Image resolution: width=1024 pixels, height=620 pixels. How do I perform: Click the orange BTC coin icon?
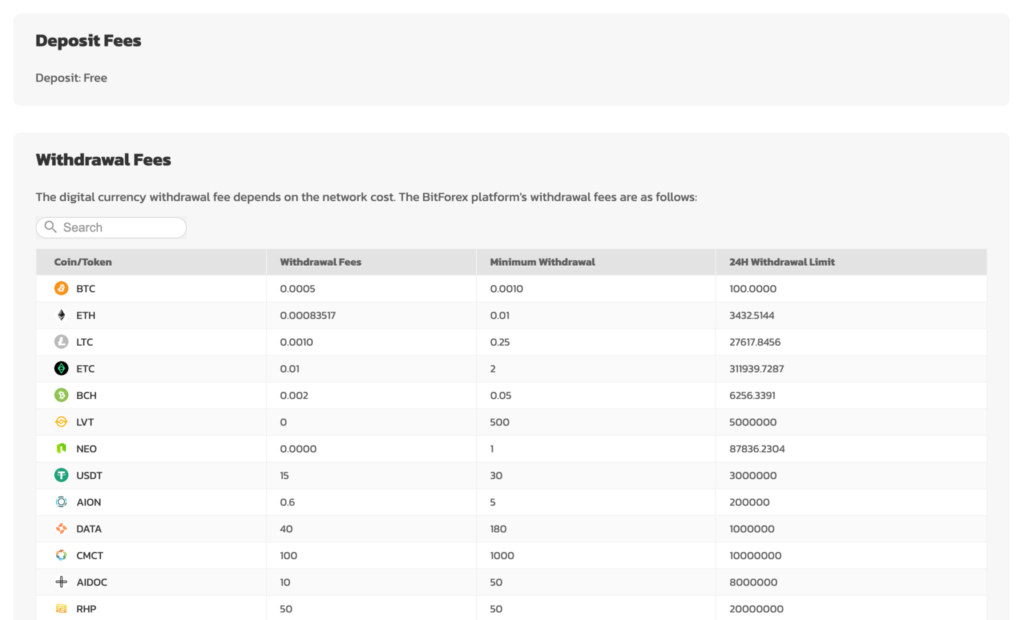[61, 289]
